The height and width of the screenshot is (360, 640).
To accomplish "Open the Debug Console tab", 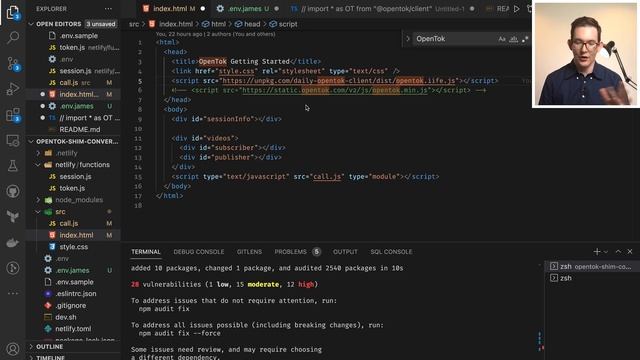I will click(199, 252).
